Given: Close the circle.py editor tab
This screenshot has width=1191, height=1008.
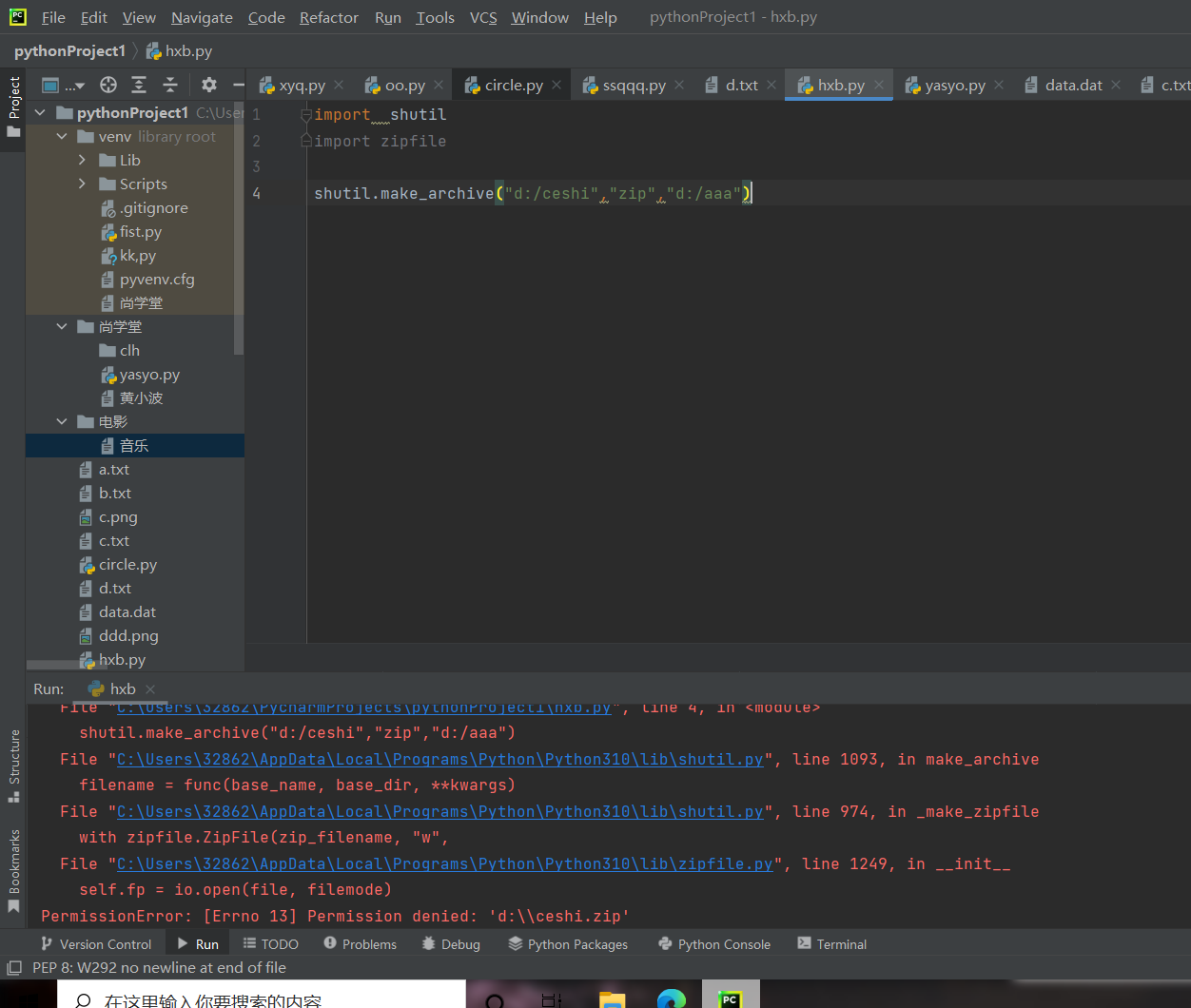Looking at the screenshot, I should pos(556,85).
